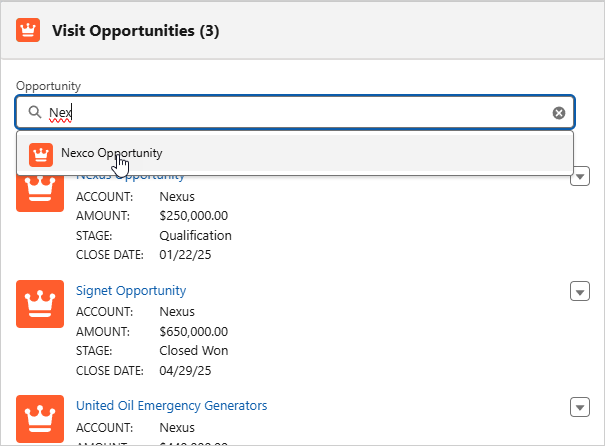Click crown icon beside Nexco Opportunity suggestion

click(x=41, y=155)
